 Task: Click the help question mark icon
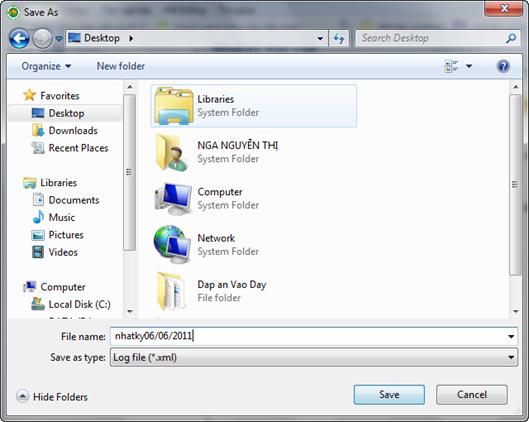point(503,66)
